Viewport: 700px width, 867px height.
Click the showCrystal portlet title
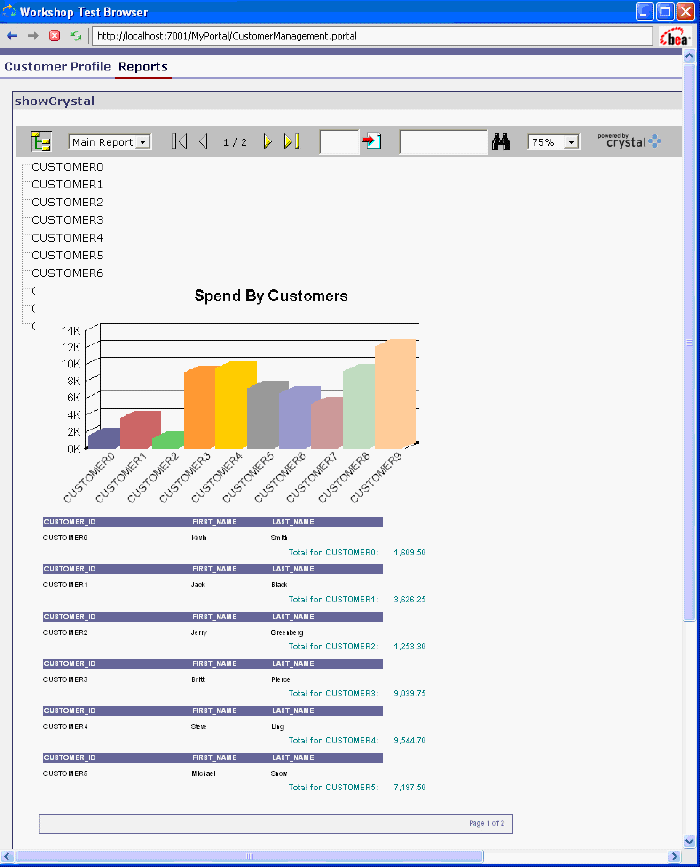55,101
